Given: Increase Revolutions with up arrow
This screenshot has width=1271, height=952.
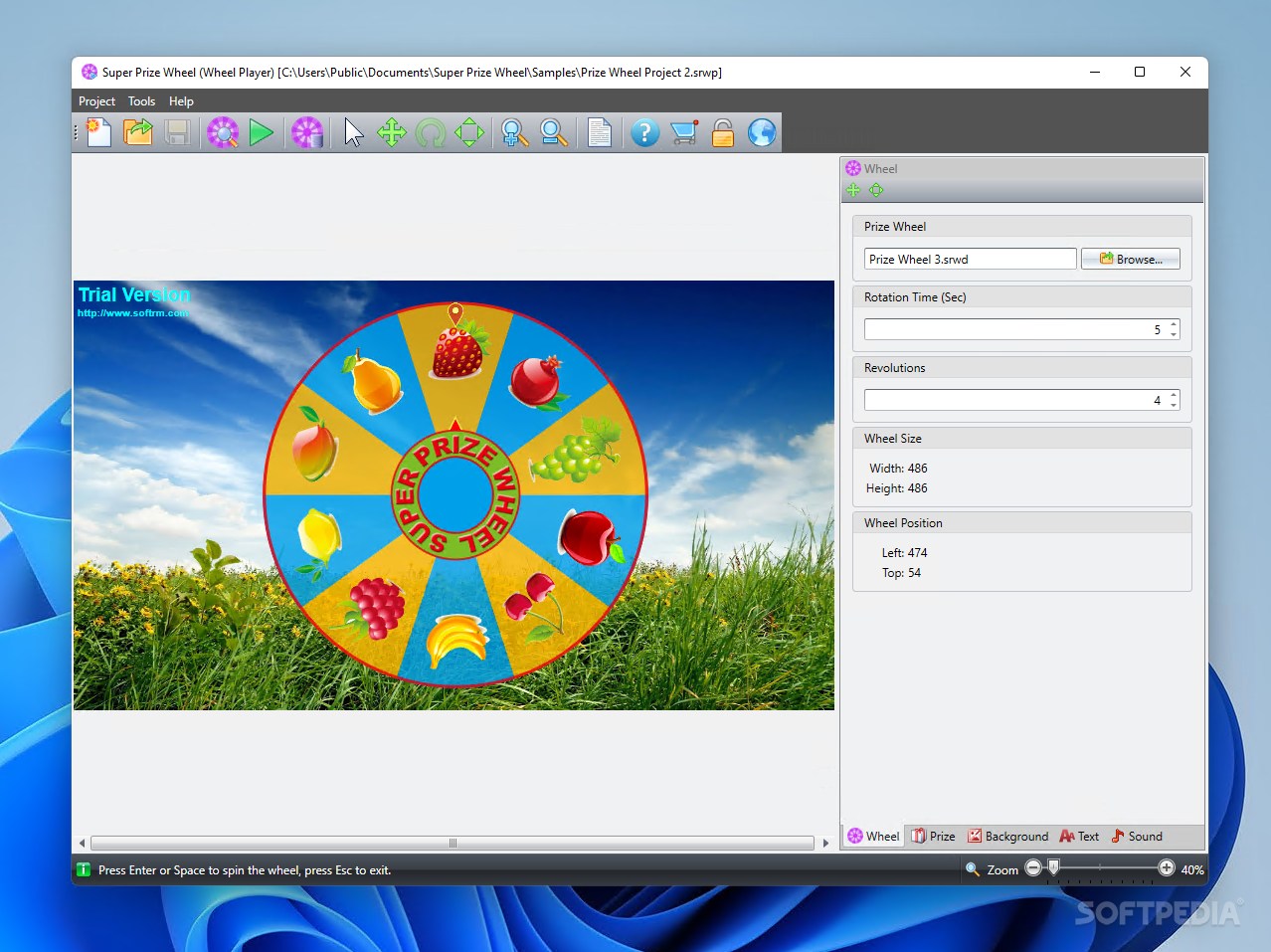Looking at the screenshot, I should tap(1174, 395).
